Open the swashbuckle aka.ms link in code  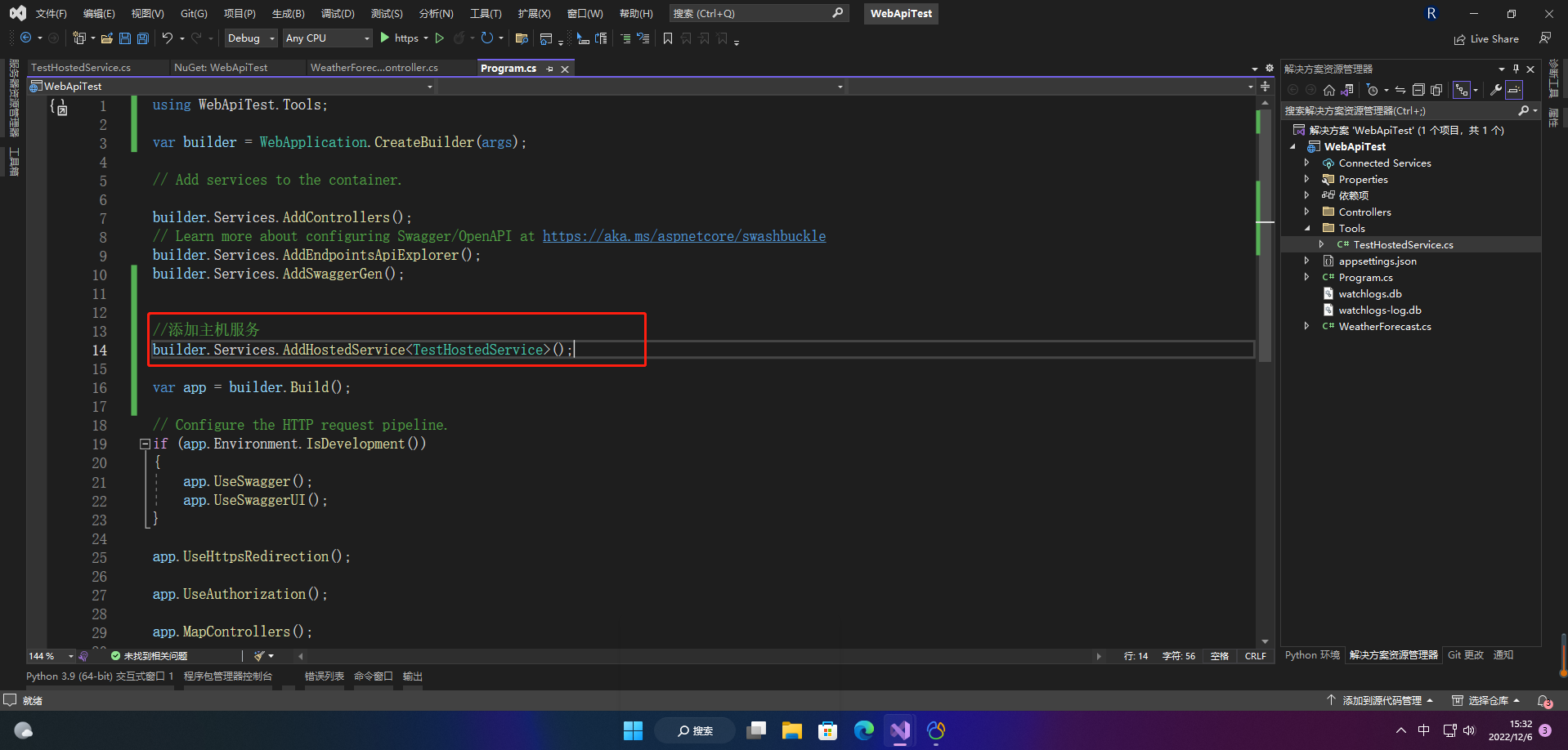[684, 236]
